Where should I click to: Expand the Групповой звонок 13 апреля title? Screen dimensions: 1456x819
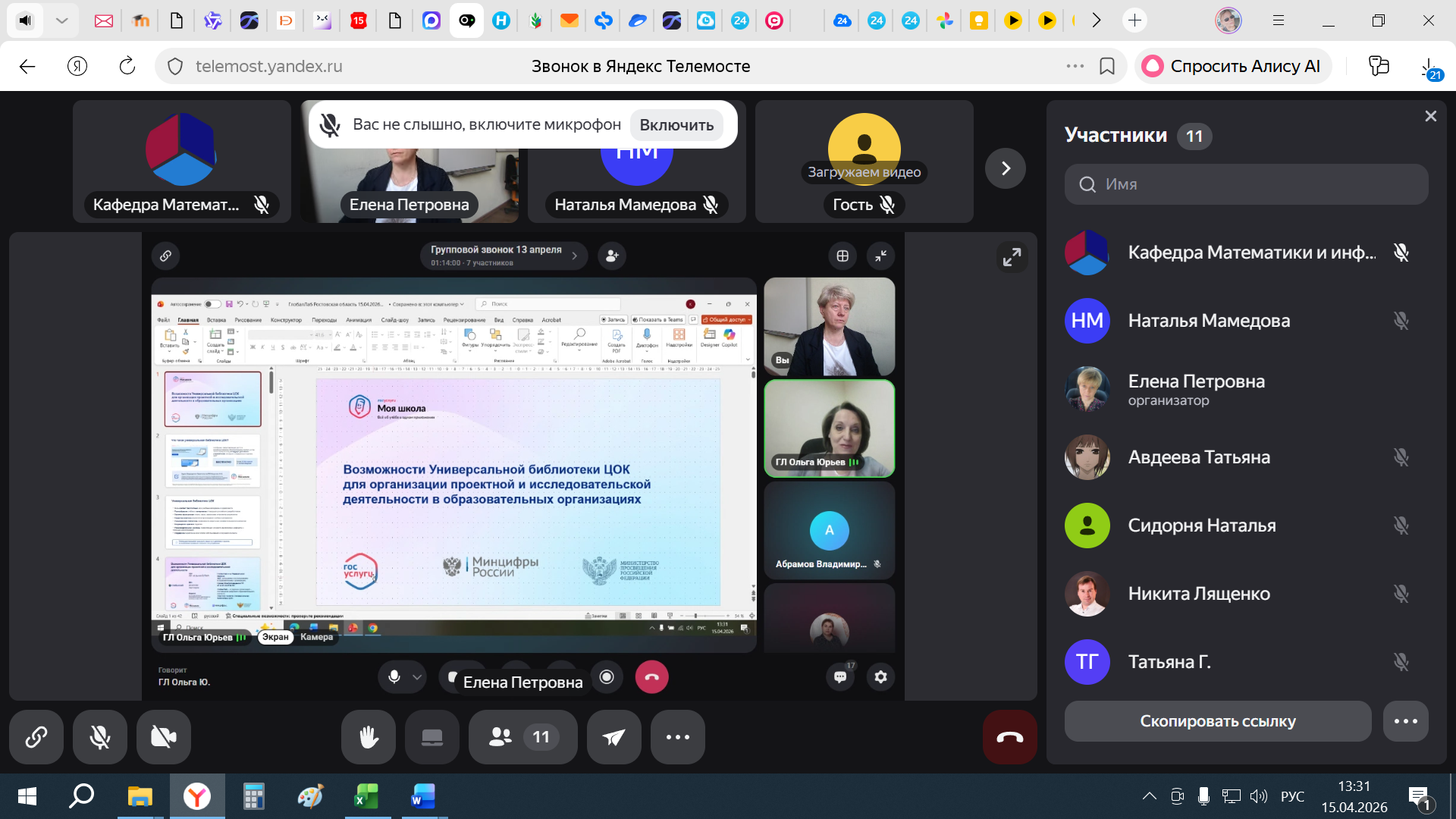click(x=504, y=256)
